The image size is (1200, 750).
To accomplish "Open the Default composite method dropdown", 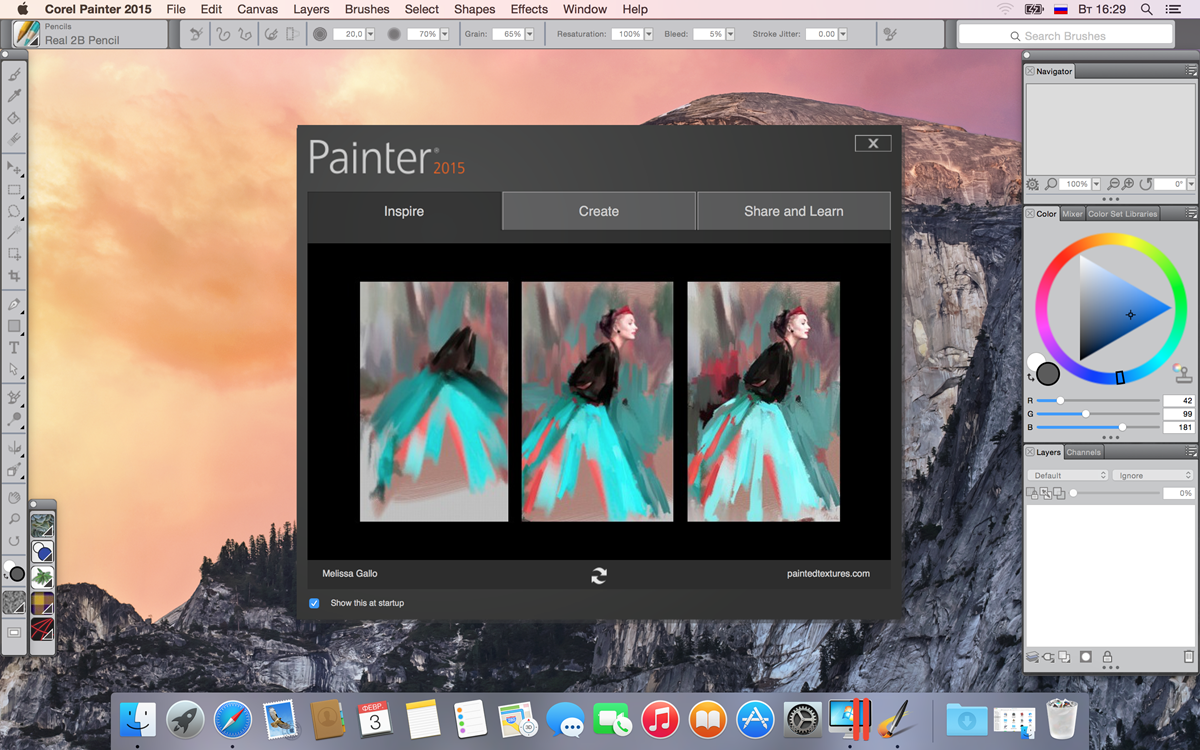I will point(1068,475).
